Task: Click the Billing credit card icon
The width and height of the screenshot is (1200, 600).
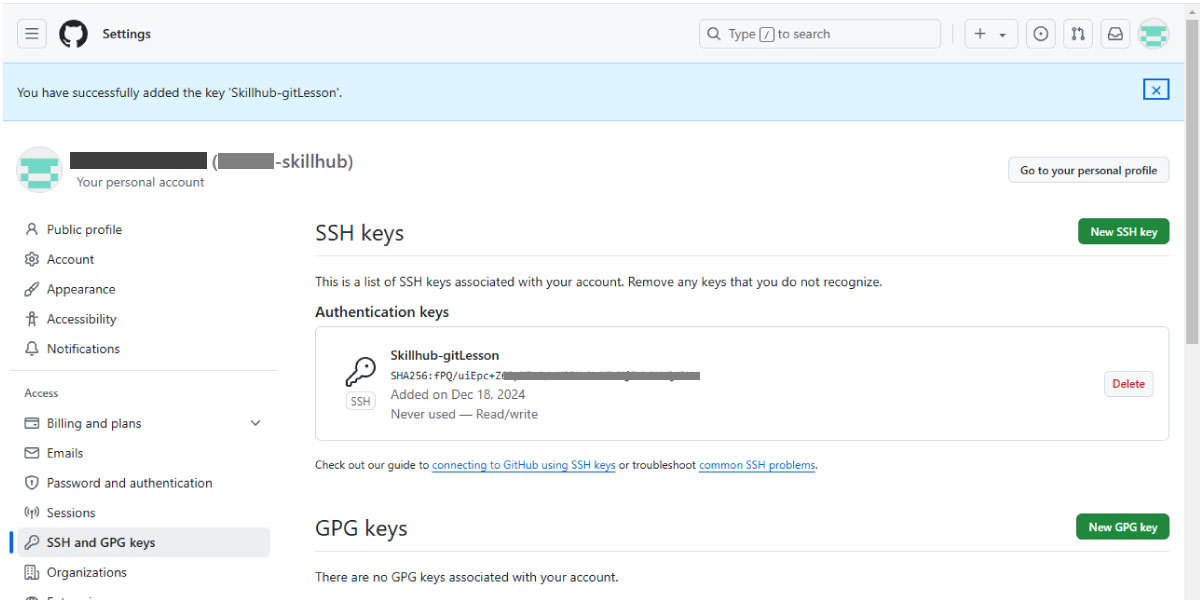Action: coord(31,423)
